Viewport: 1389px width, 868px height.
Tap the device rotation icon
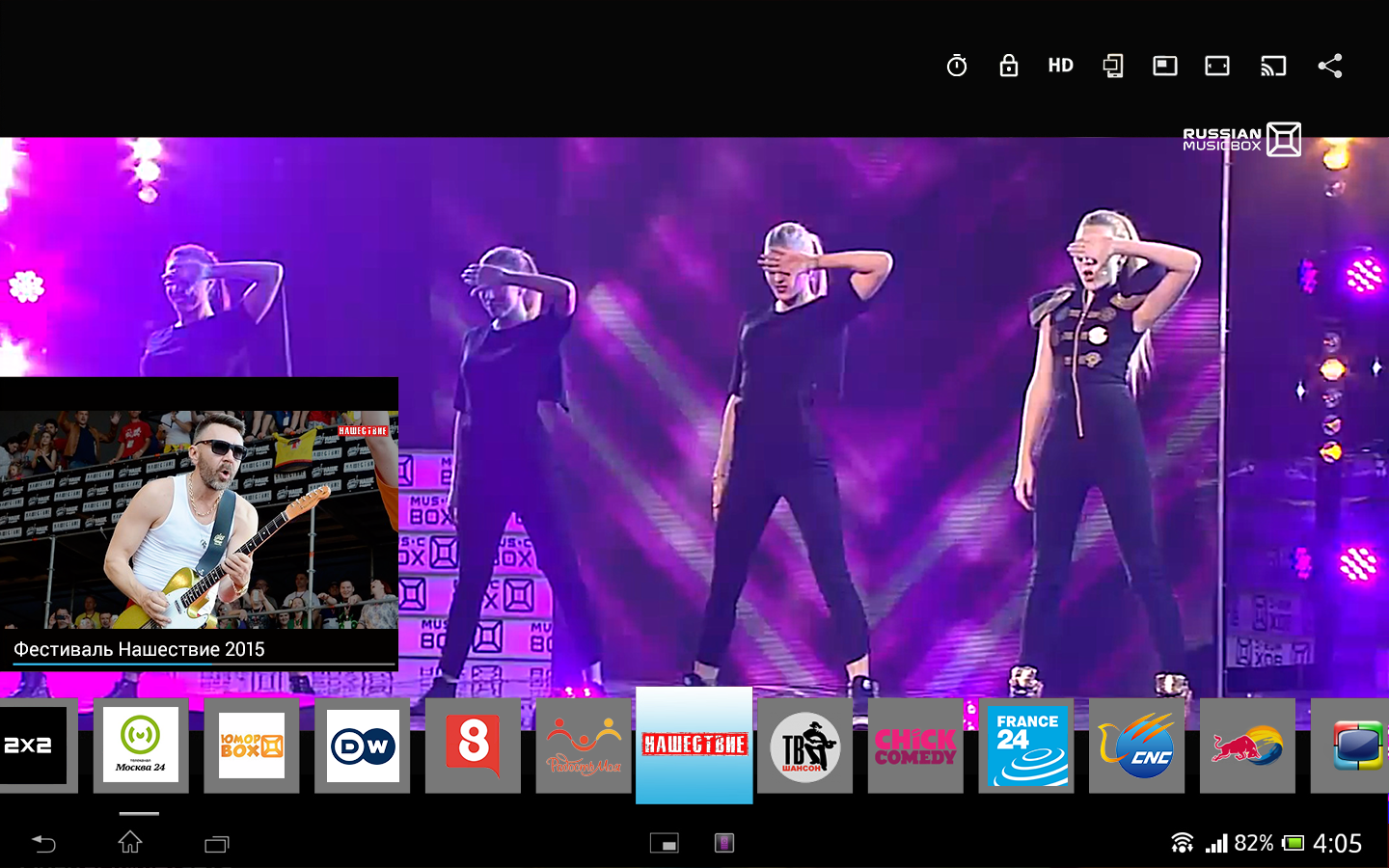point(1113,66)
